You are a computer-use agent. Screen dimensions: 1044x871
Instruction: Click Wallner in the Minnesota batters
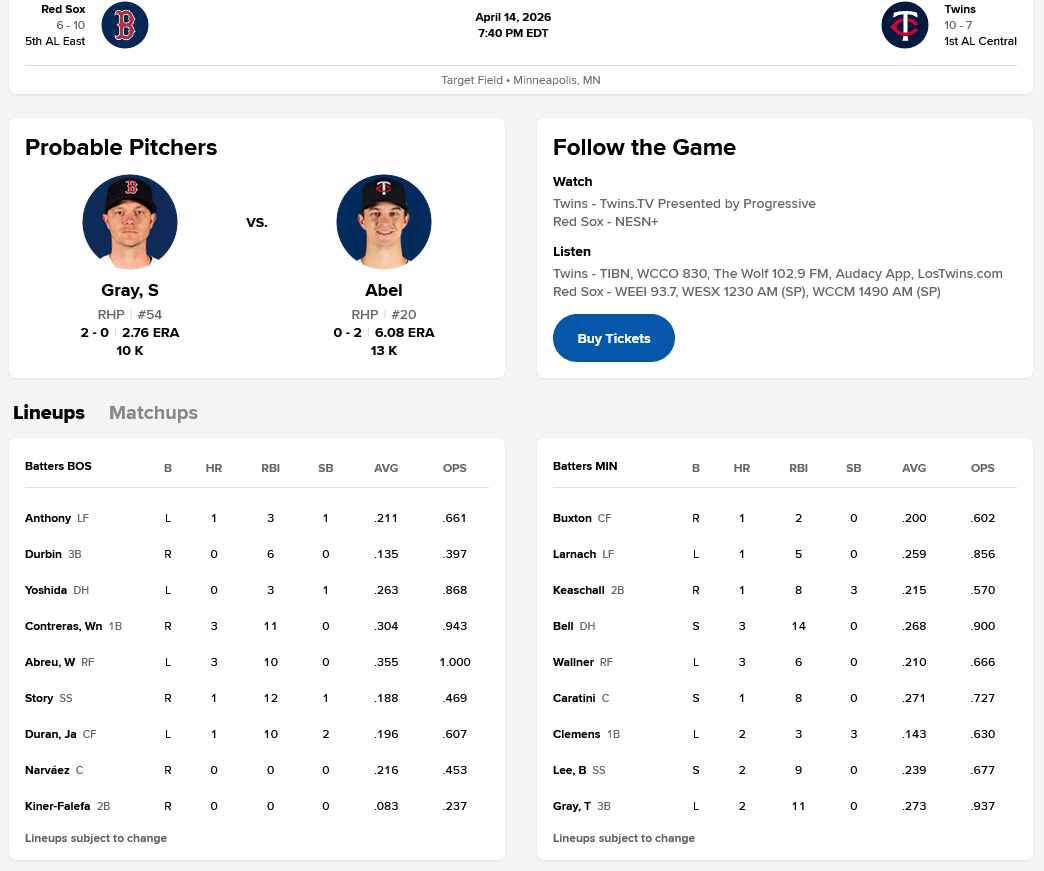[573, 662]
